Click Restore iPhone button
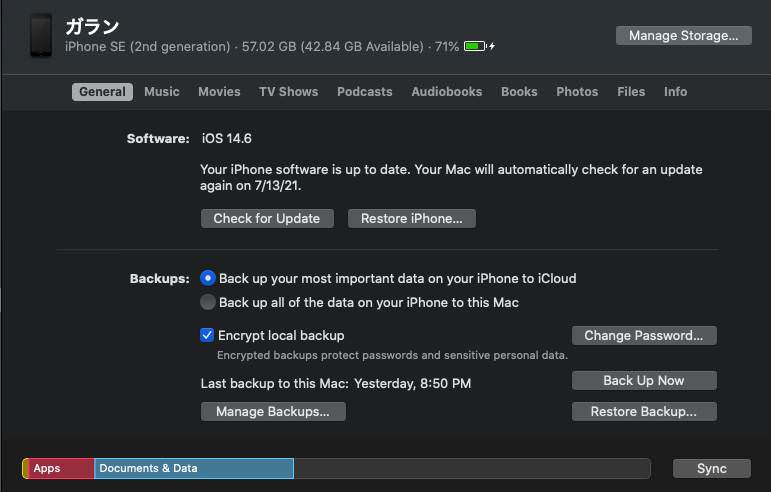 coord(412,219)
